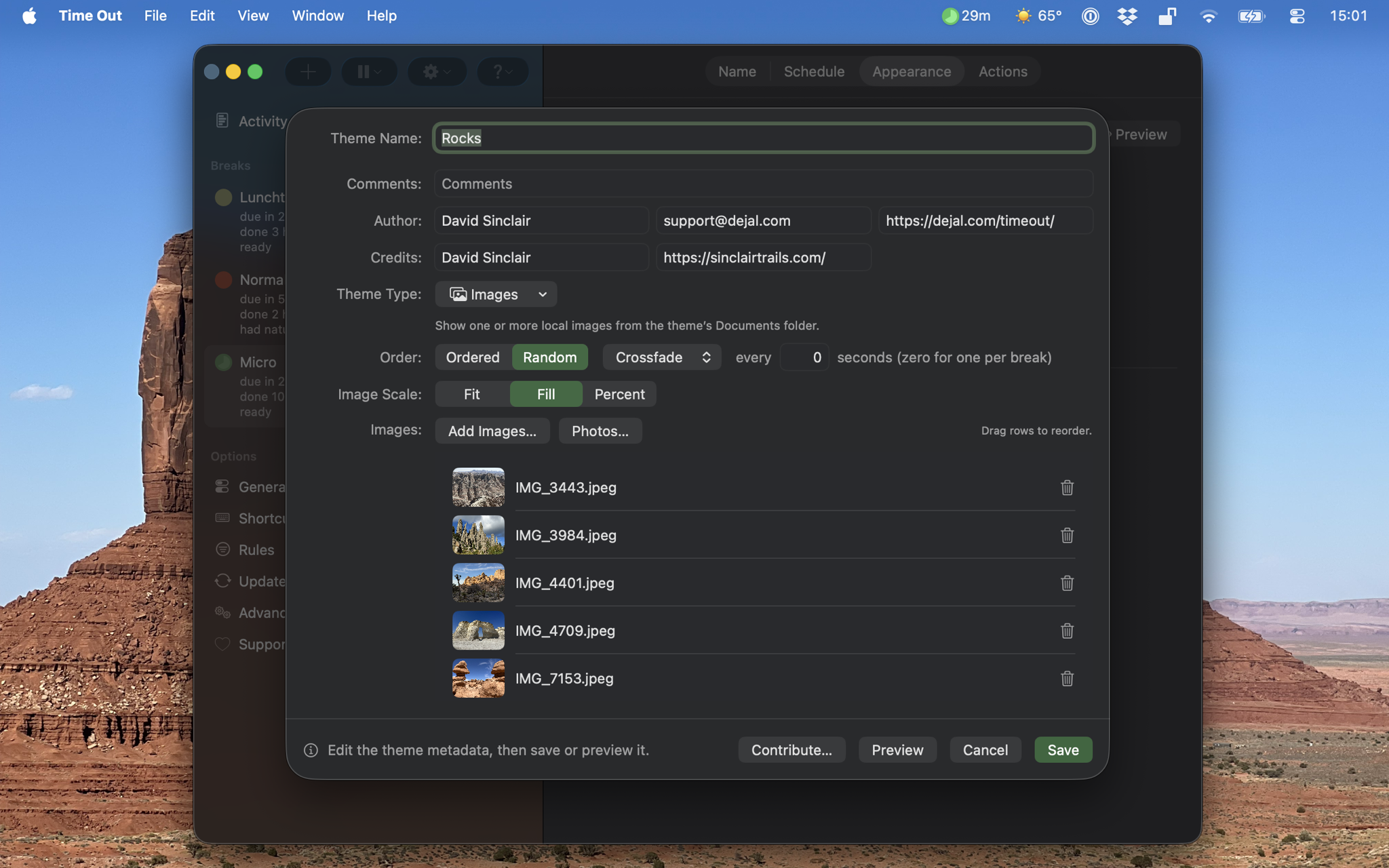The width and height of the screenshot is (1389, 868).
Task: Click the Save button
Action: click(x=1063, y=750)
